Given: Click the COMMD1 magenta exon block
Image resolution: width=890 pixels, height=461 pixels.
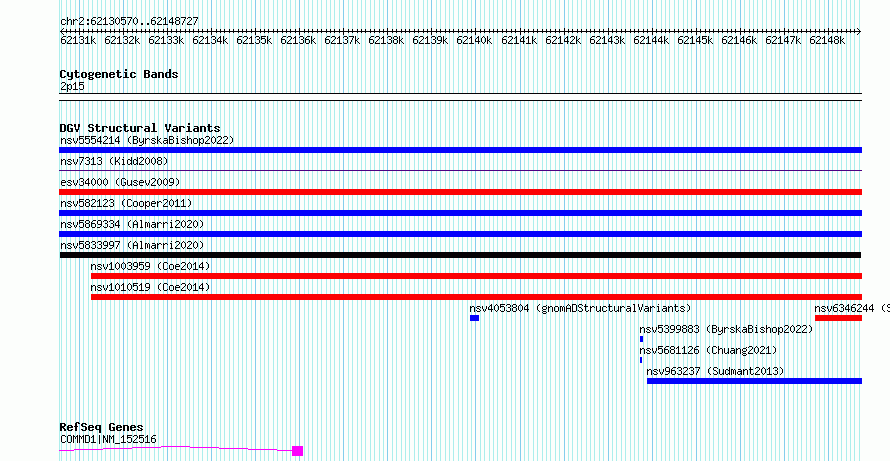Looking at the screenshot, I should pos(297,451).
